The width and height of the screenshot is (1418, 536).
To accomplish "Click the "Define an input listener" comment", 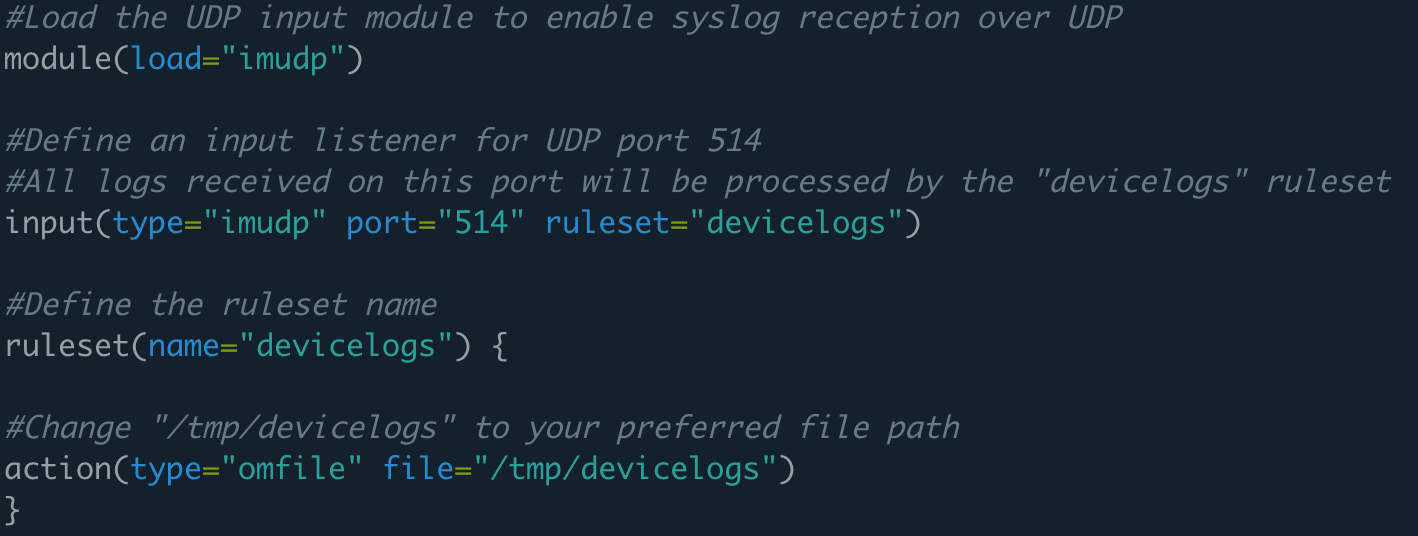I will (x=383, y=141).
